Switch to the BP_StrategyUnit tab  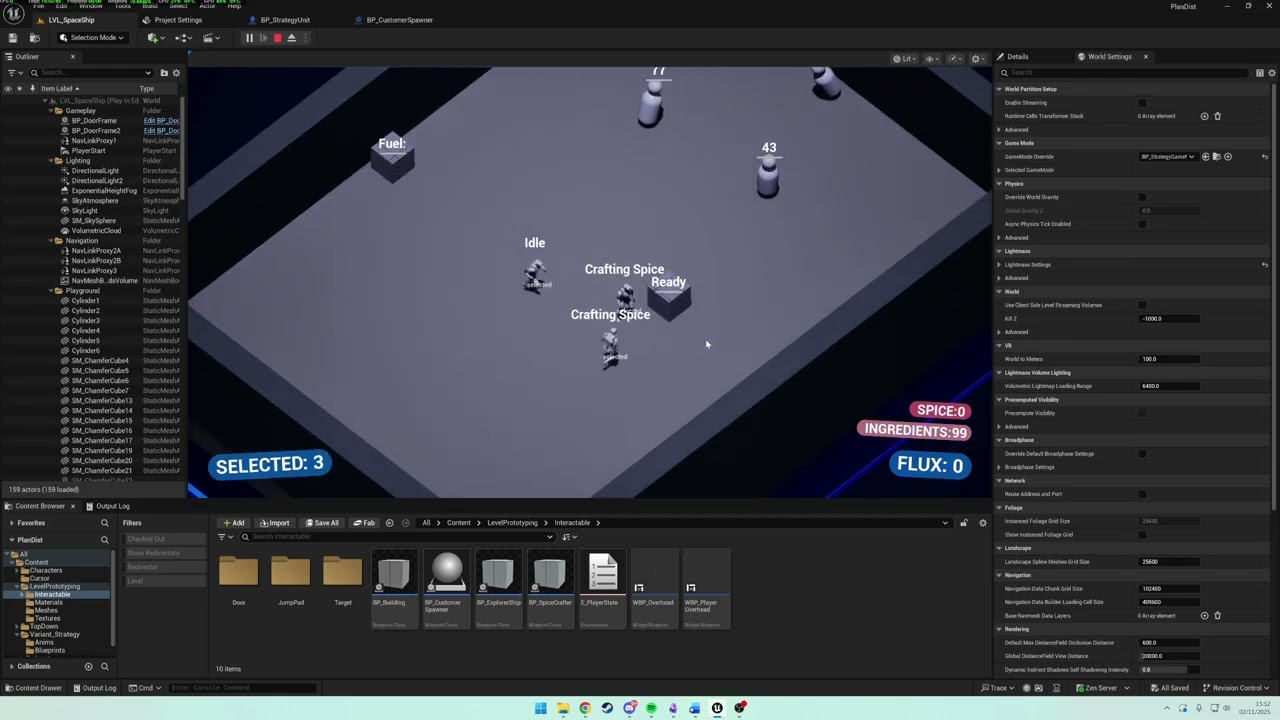(279, 20)
